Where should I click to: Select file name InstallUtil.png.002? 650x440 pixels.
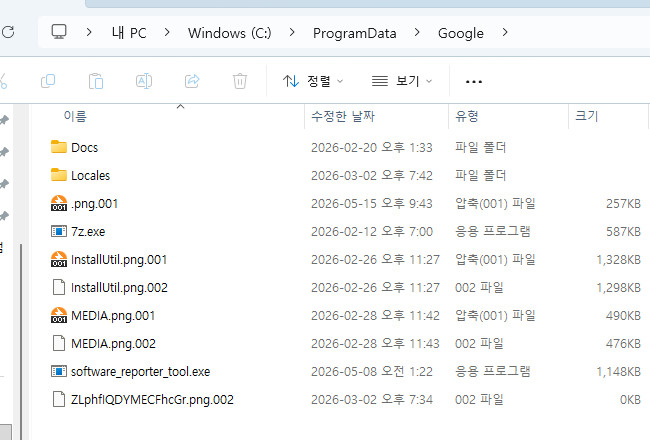[119, 288]
